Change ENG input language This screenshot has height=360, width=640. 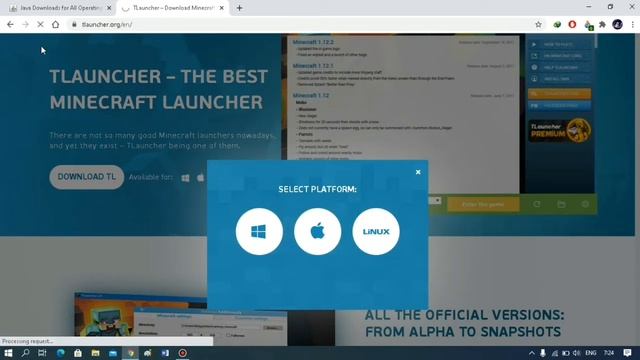pyautogui.click(x=591, y=353)
